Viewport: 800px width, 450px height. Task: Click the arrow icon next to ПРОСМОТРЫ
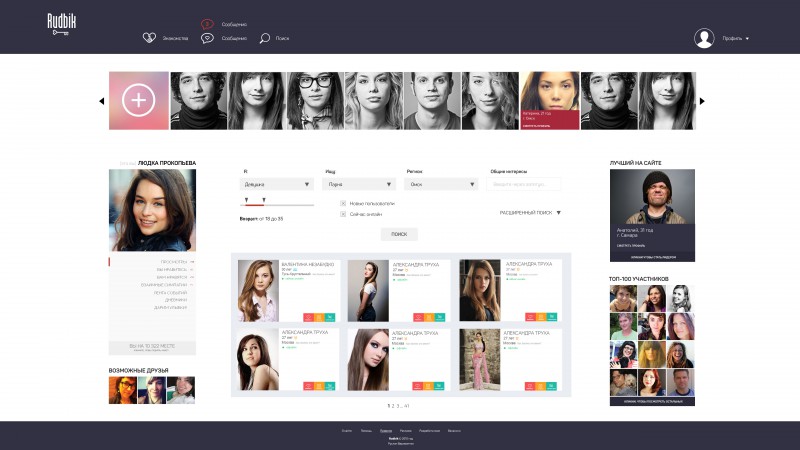click(192, 262)
